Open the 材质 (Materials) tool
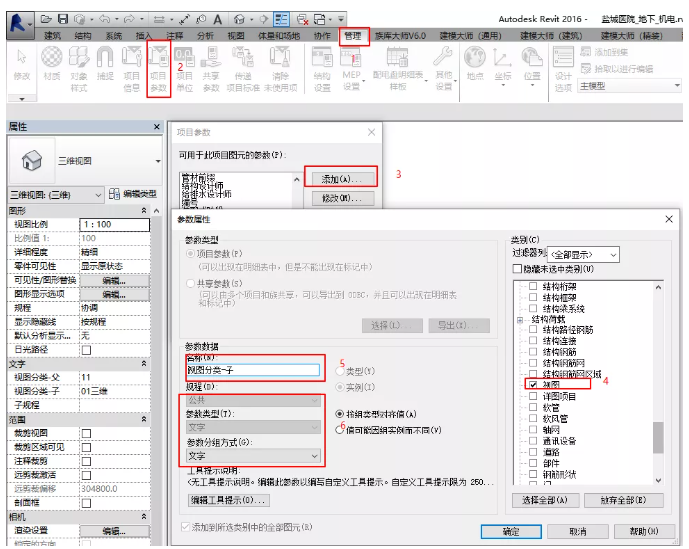 tap(52, 64)
